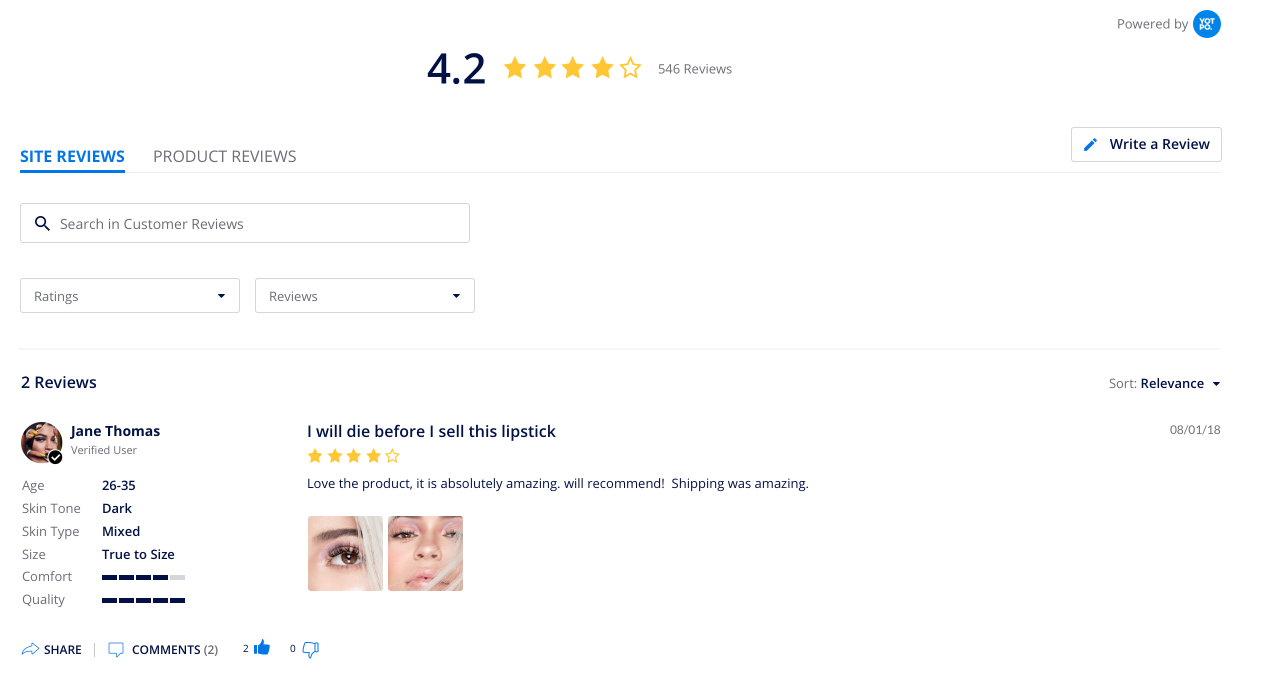Click the Yotpo logo badge
This screenshot has width=1276, height=677.
click(x=1207, y=24)
